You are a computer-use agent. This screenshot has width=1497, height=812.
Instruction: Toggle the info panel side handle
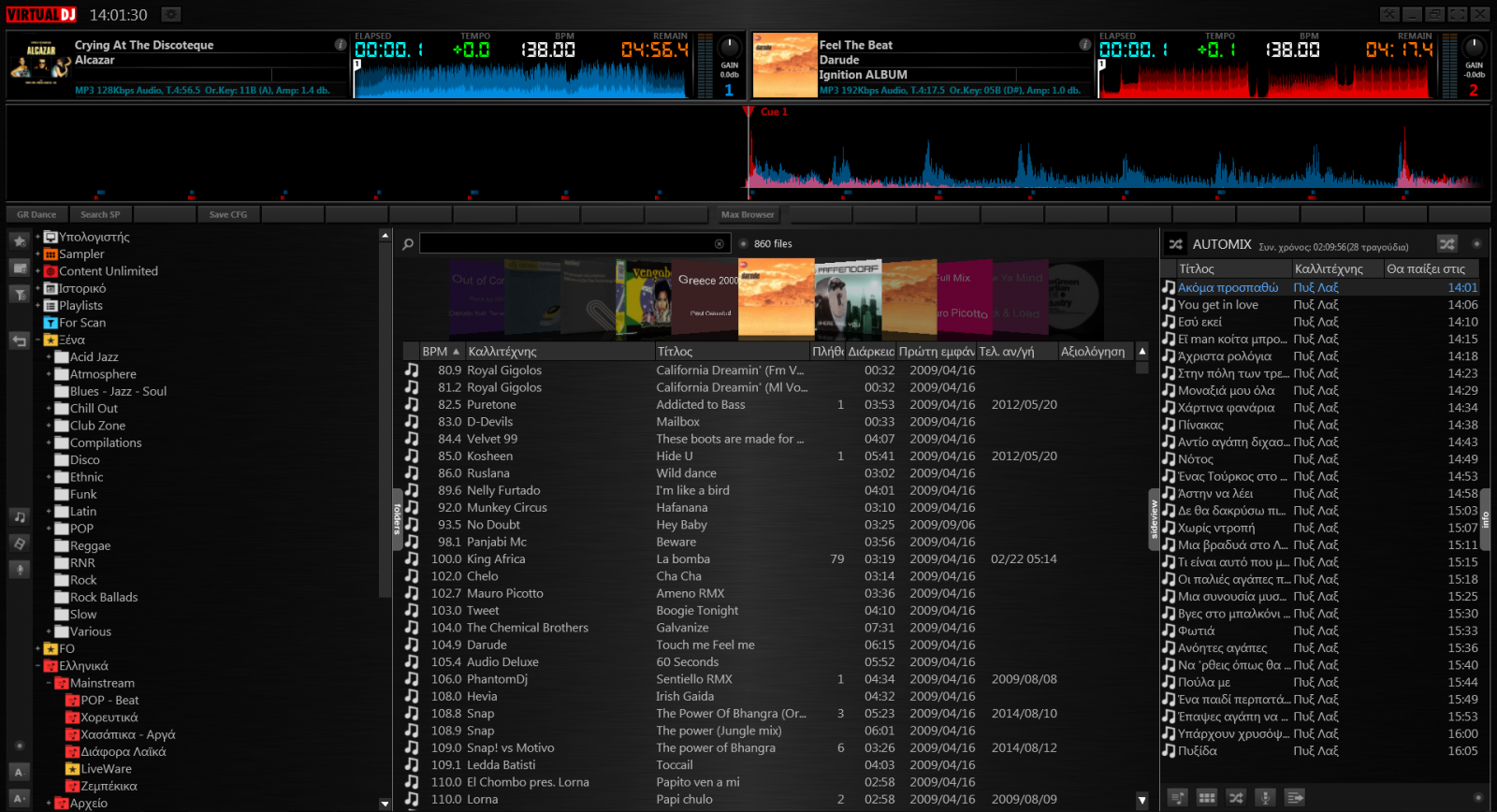click(1485, 517)
